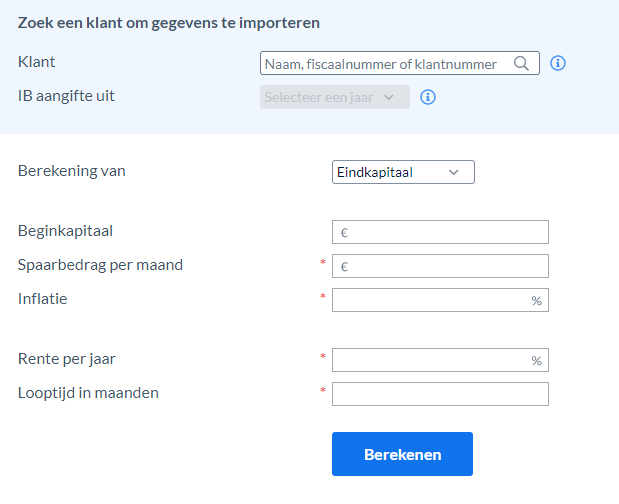Click the euro symbol in Spaarbedrag field

coord(344,267)
